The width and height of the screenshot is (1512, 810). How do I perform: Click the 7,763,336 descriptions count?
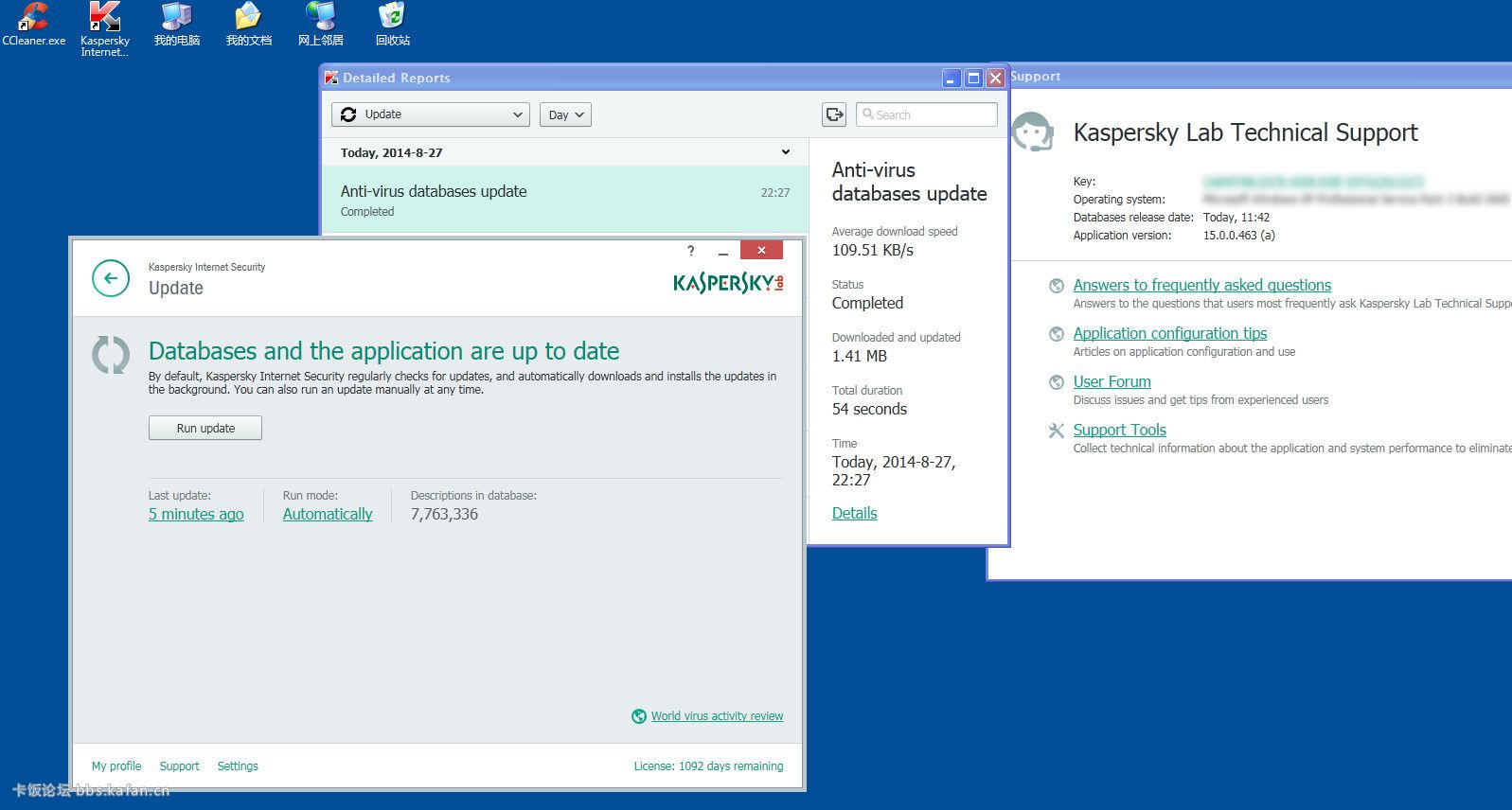pos(444,514)
